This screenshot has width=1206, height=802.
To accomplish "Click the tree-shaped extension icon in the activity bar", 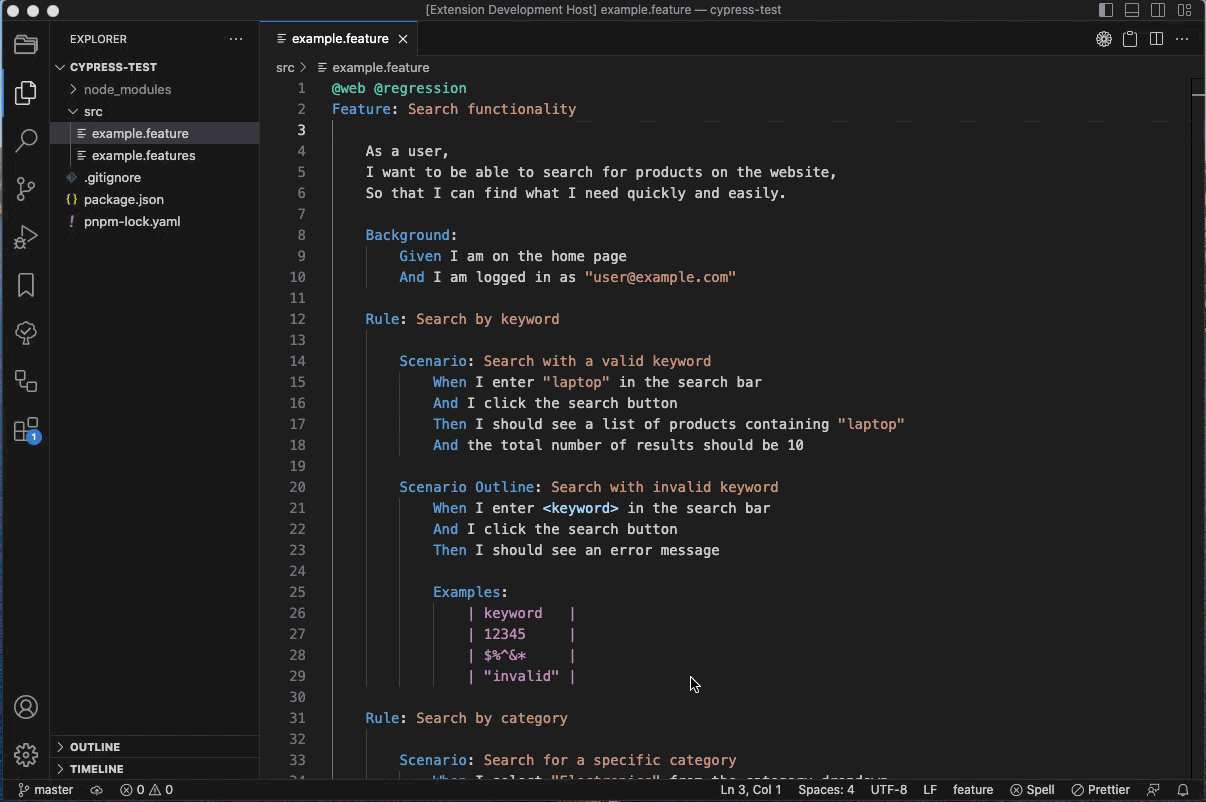I will coord(26,333).
